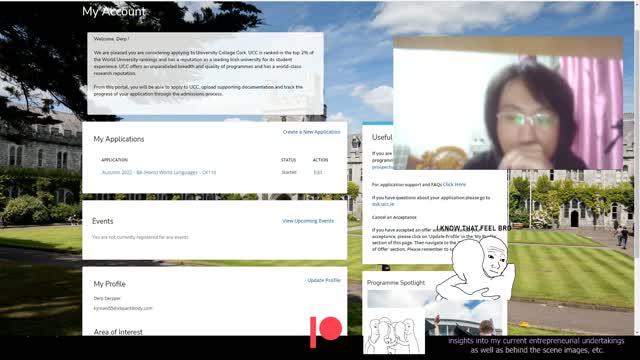Click the My Applications heading
Viewport: 640px width, 360px height.
tap(119, 139)
